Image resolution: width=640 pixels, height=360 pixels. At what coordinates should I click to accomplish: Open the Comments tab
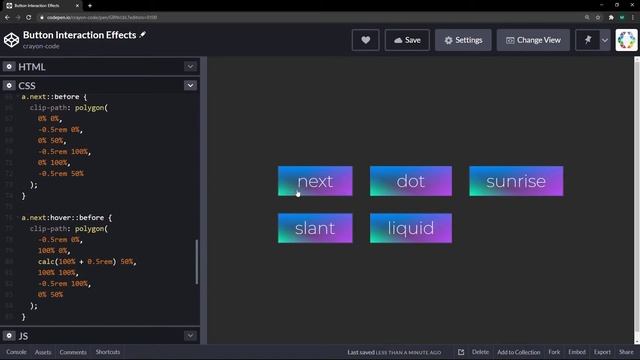[x=73, y=352]
